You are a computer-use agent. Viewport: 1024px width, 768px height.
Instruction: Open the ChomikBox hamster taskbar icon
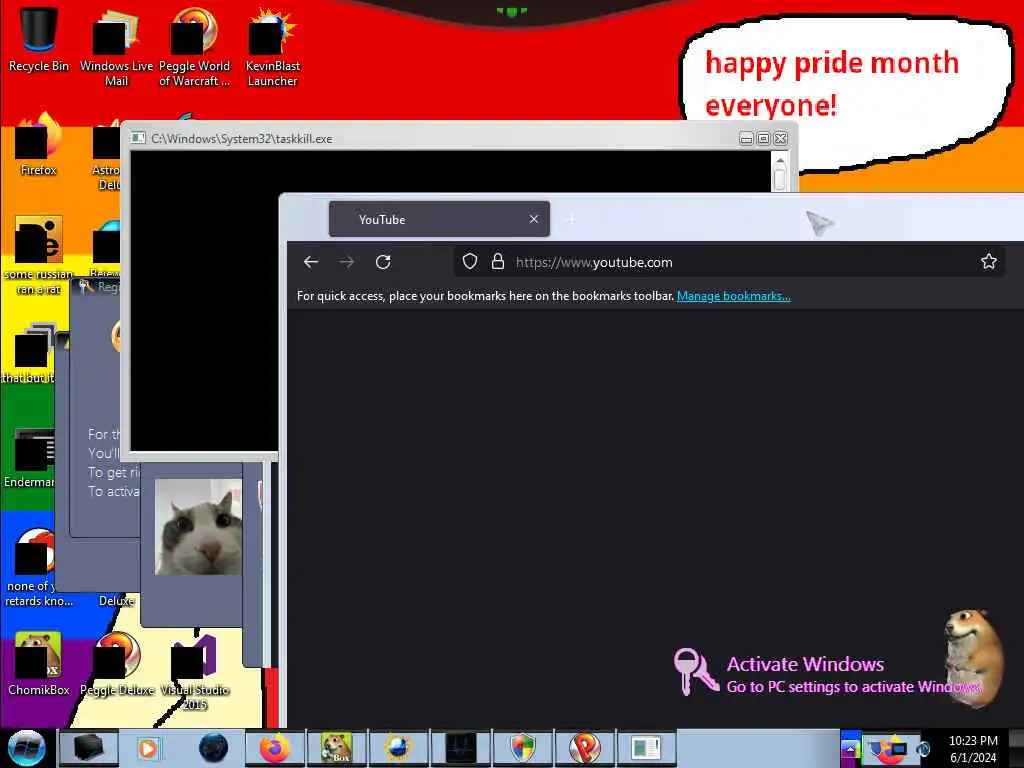pos(336,748)
